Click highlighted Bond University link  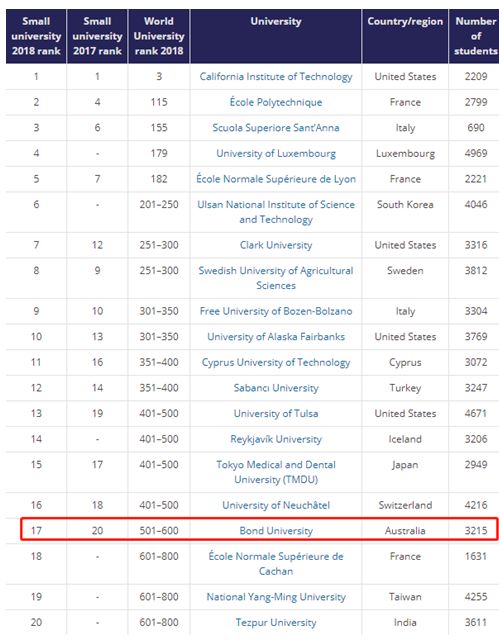(x=276, y=531)
